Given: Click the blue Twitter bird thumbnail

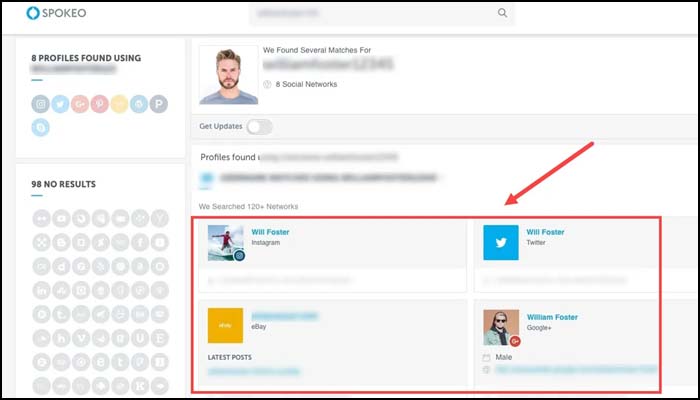Looking at the screenshot, I should 501,242.
